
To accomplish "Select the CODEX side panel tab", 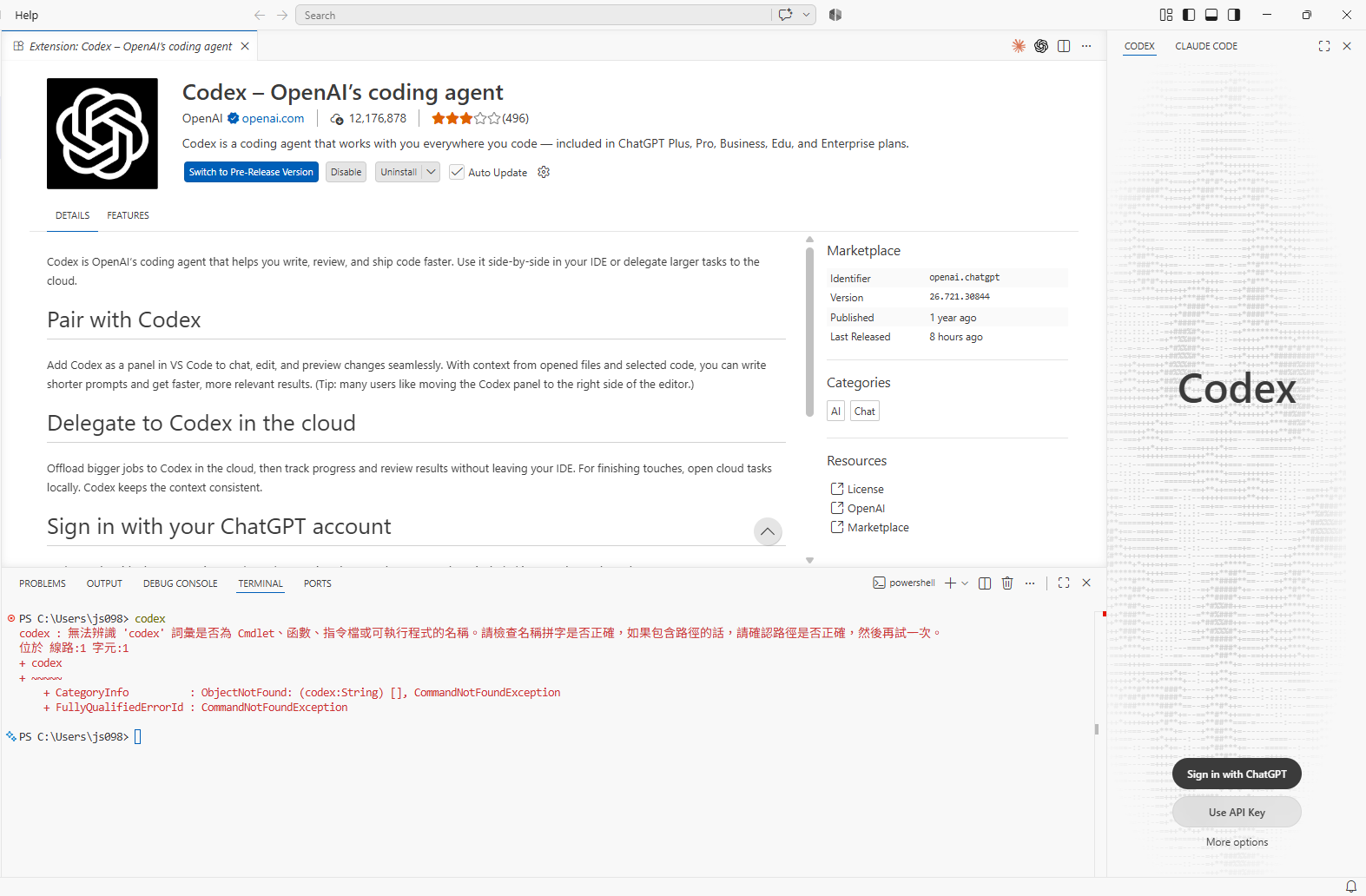I will [x=1139, y=46].
